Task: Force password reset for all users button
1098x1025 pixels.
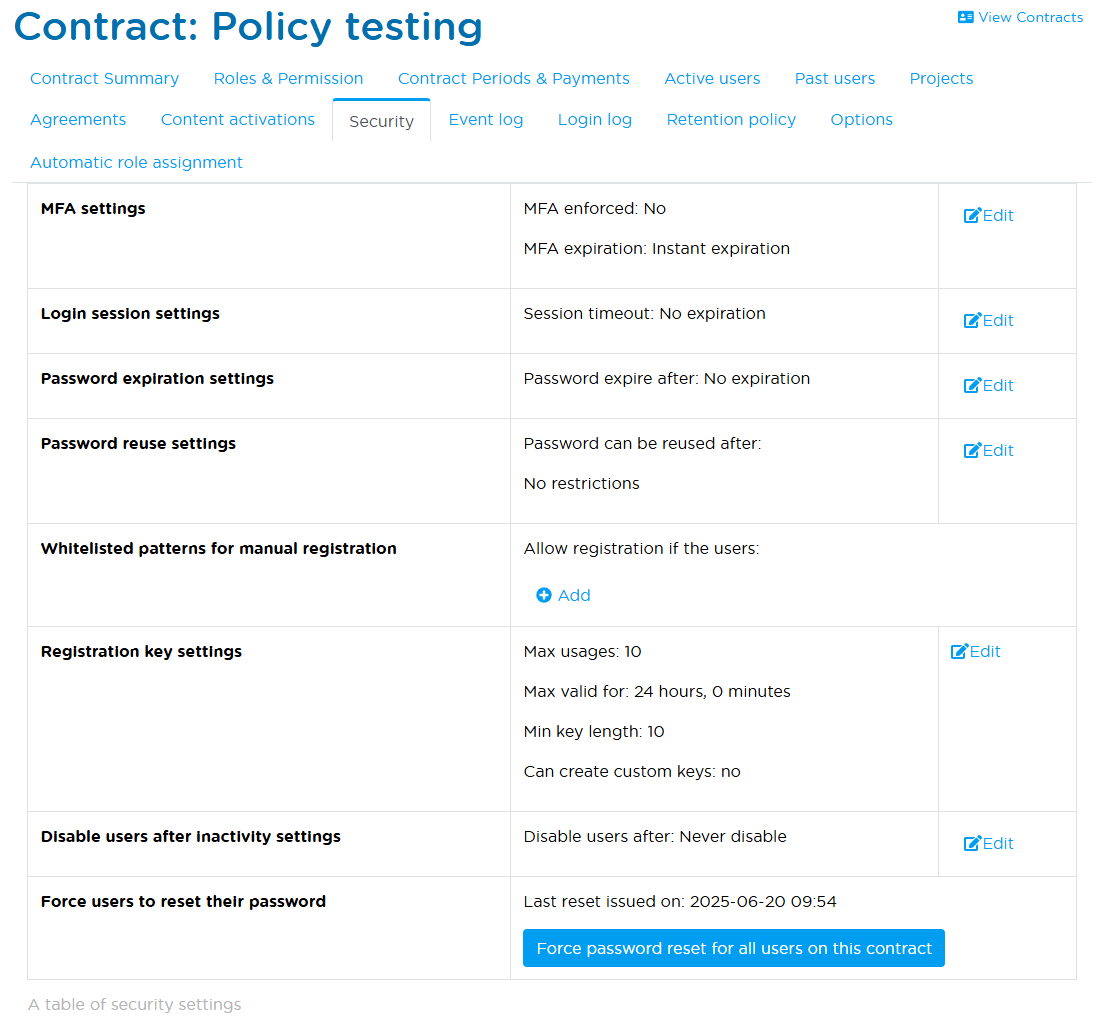Action: click(734, 948)
